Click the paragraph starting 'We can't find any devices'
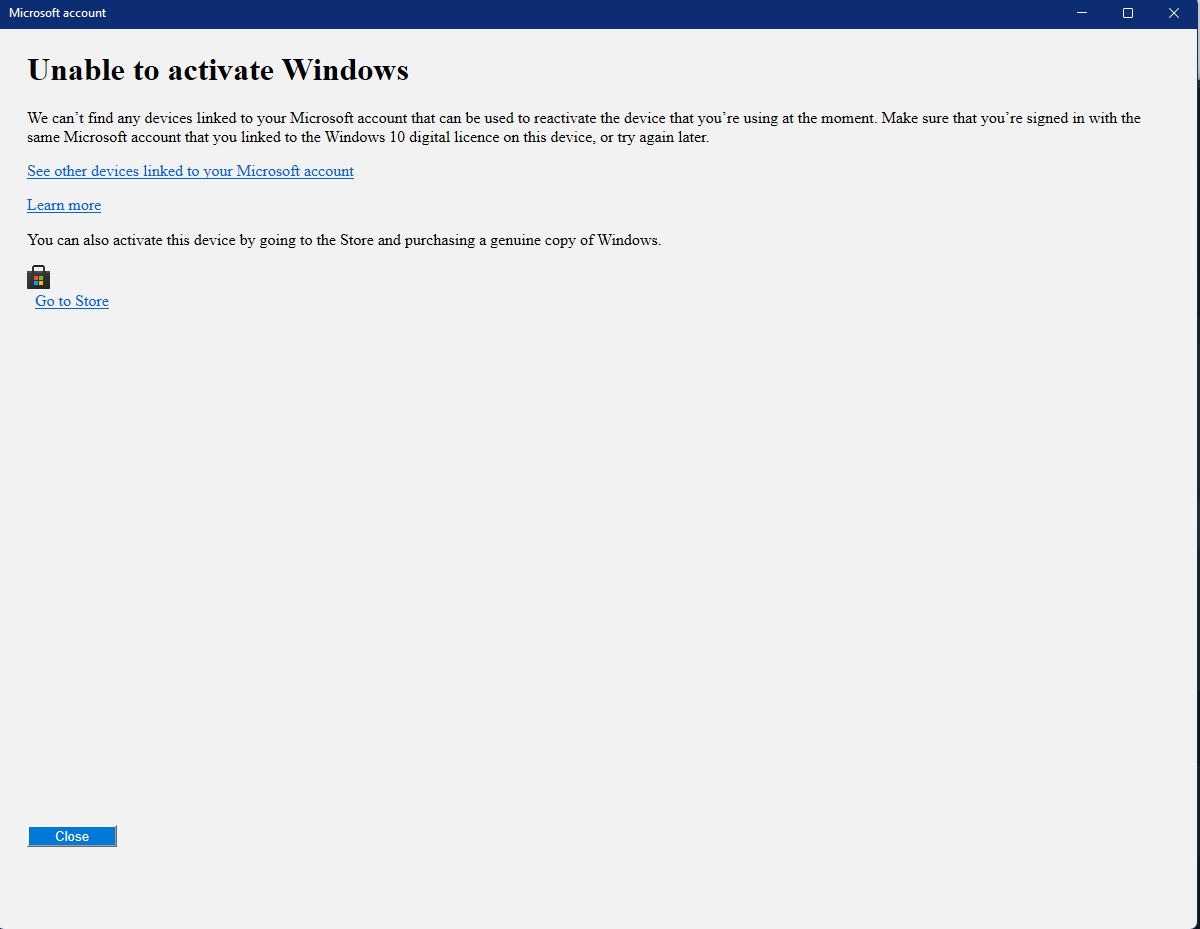Image resolution: width=1200 pixels, height=929 pixels. click(x=584, y=128)
